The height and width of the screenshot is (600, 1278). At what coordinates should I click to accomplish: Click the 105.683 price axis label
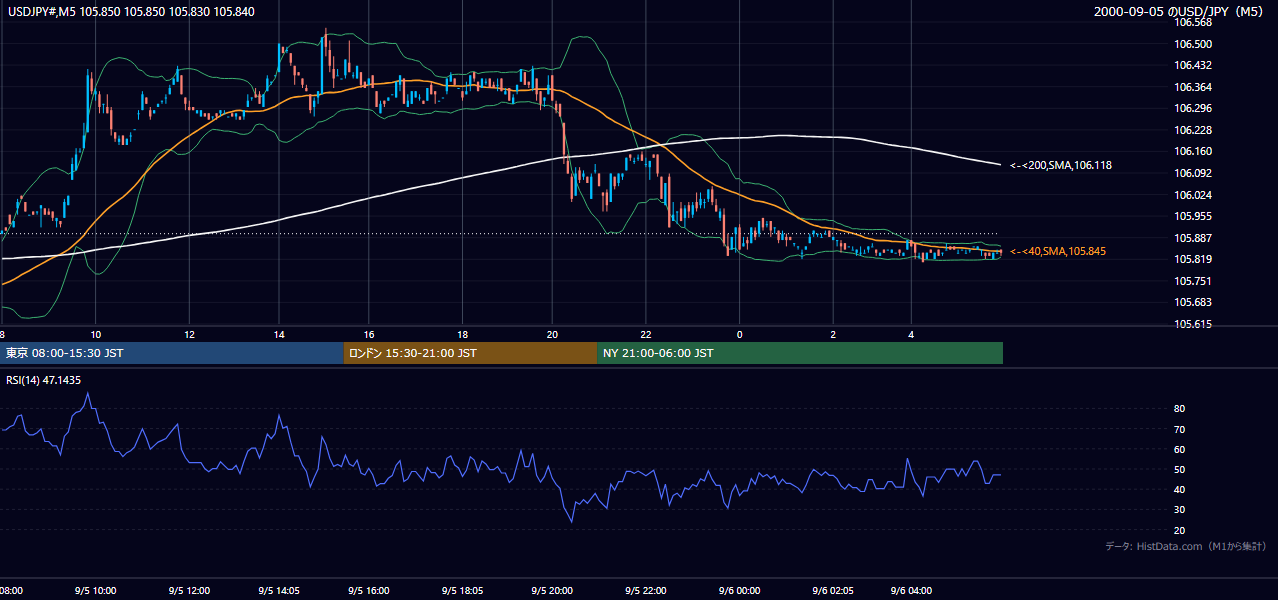click(1193, 302)
